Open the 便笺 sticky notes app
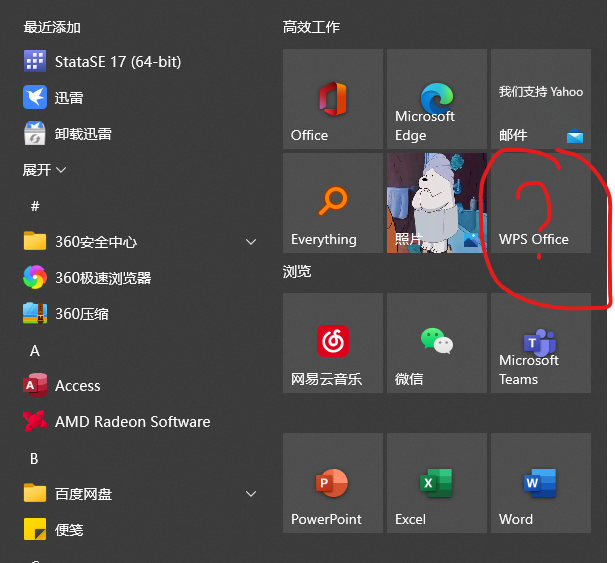Viewport: 615px width, 563px height. point(53,529)
